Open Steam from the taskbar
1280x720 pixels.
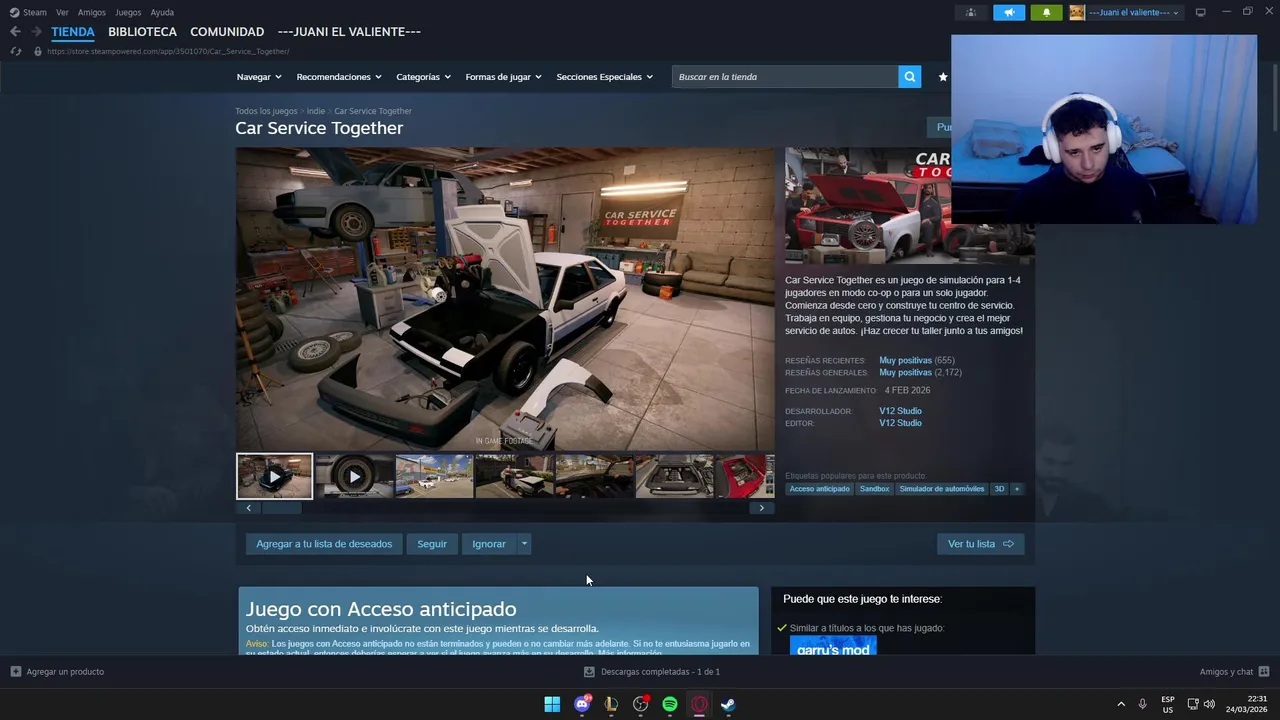click(x=728, y=704)
